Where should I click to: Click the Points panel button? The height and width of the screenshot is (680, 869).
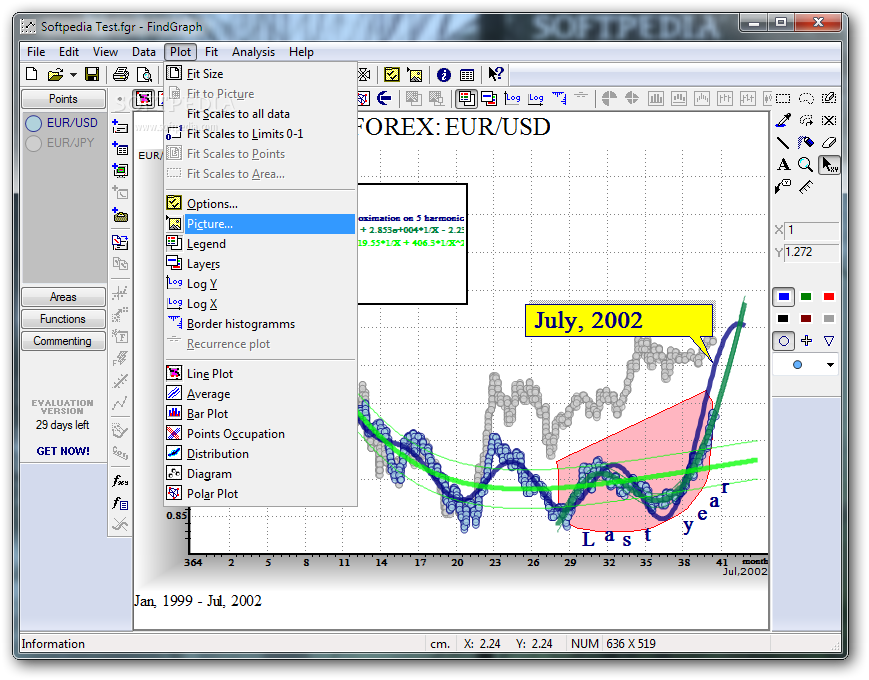[63, 99]
